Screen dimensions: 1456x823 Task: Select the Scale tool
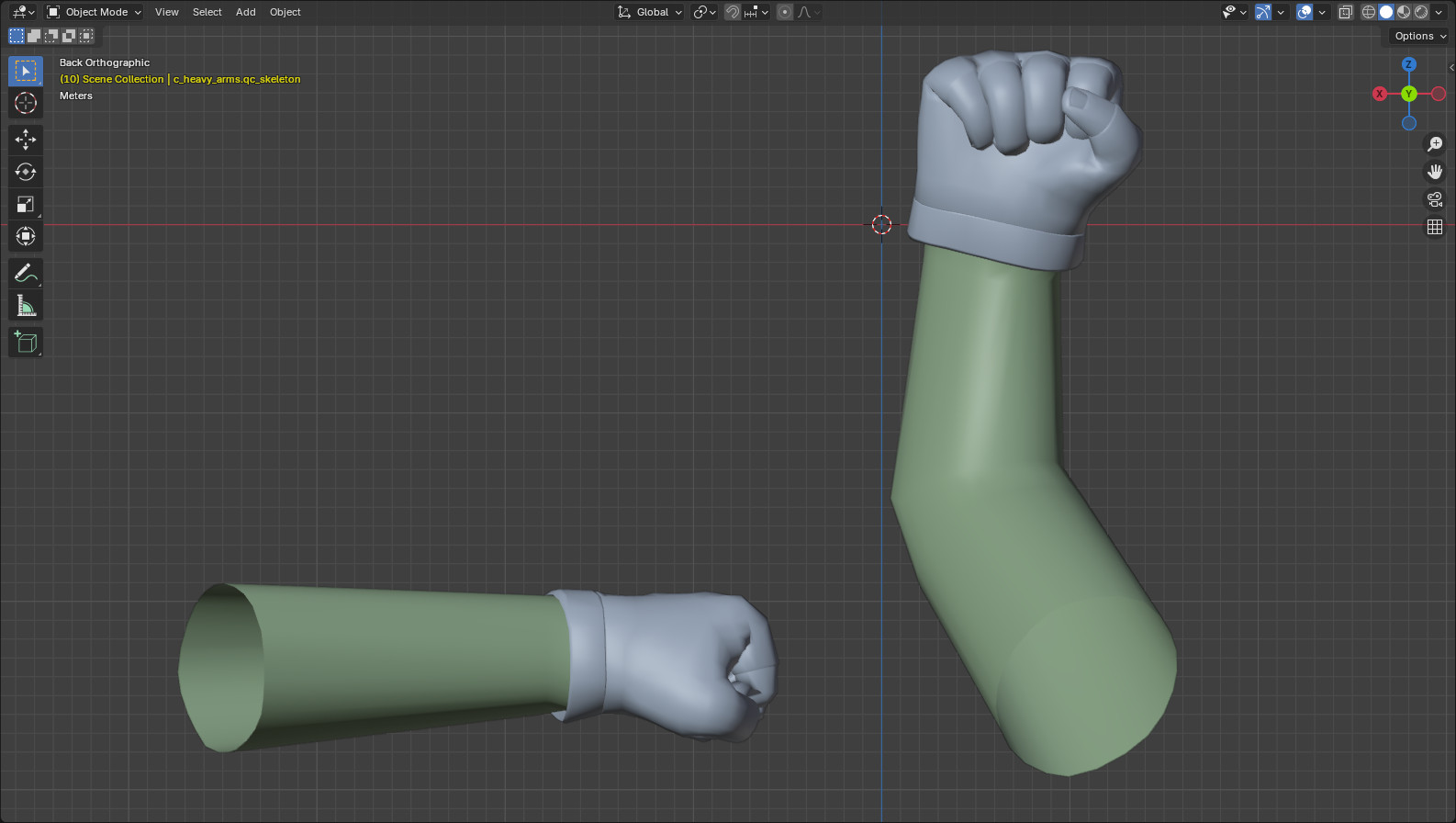click(x=26, y=204)
